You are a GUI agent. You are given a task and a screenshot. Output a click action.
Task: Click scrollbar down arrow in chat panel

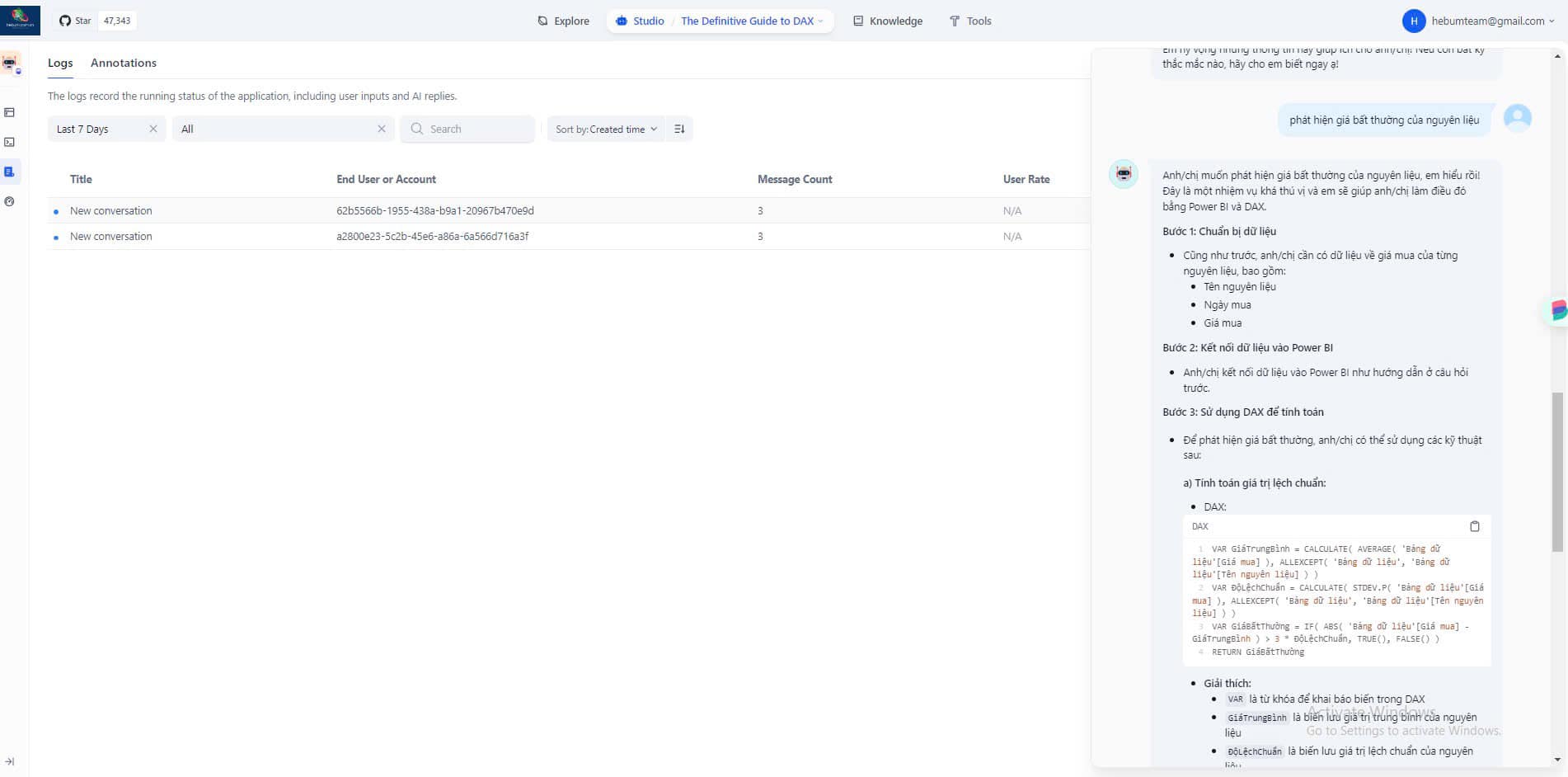coord(1557,760)
